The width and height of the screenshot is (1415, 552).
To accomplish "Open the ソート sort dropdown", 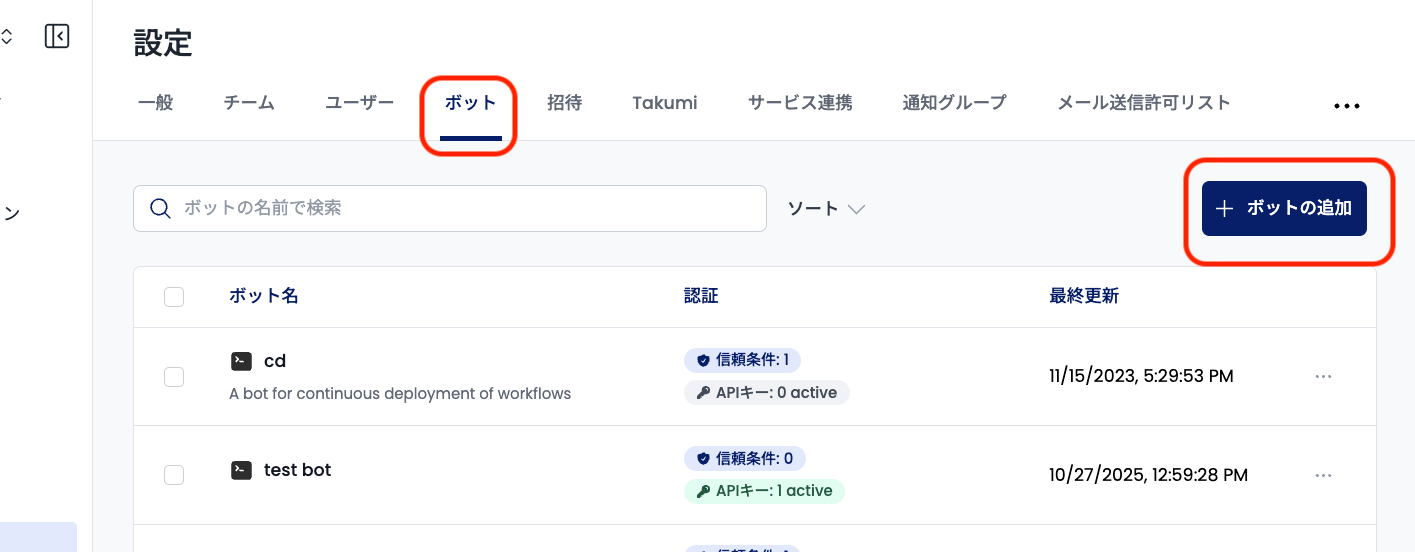I will pos(826,208).
